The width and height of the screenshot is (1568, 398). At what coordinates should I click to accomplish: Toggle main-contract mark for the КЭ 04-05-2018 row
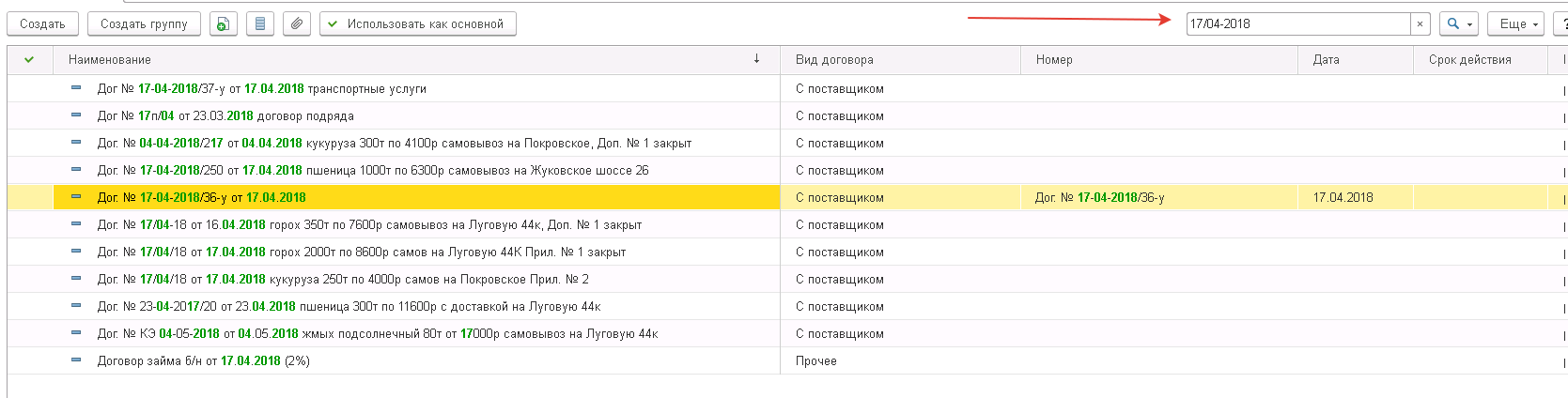(29, 333)
